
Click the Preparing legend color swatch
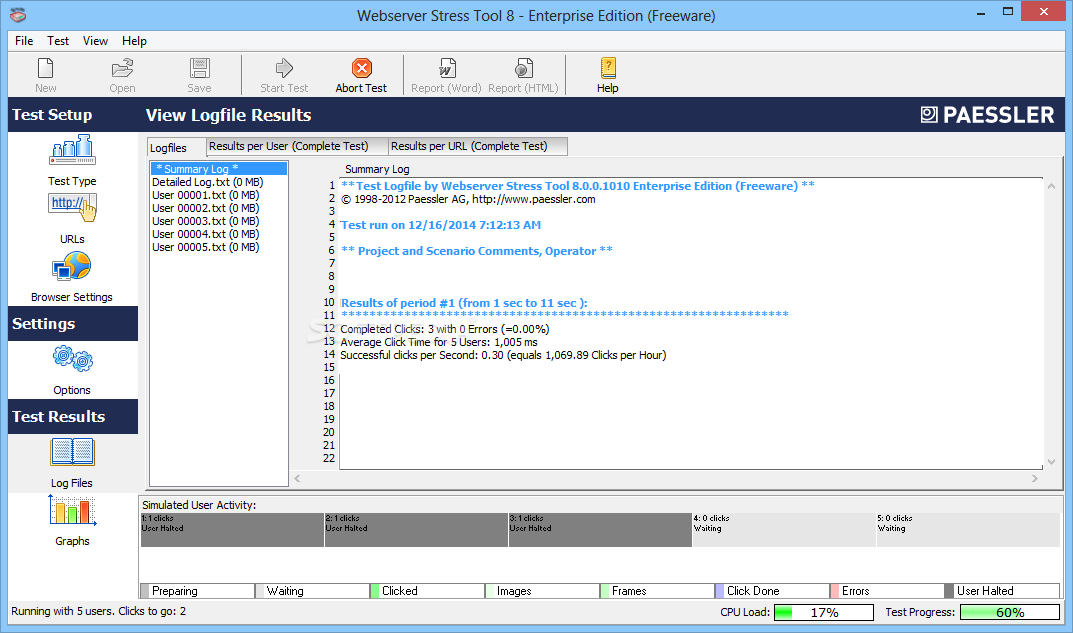(145, 591)
